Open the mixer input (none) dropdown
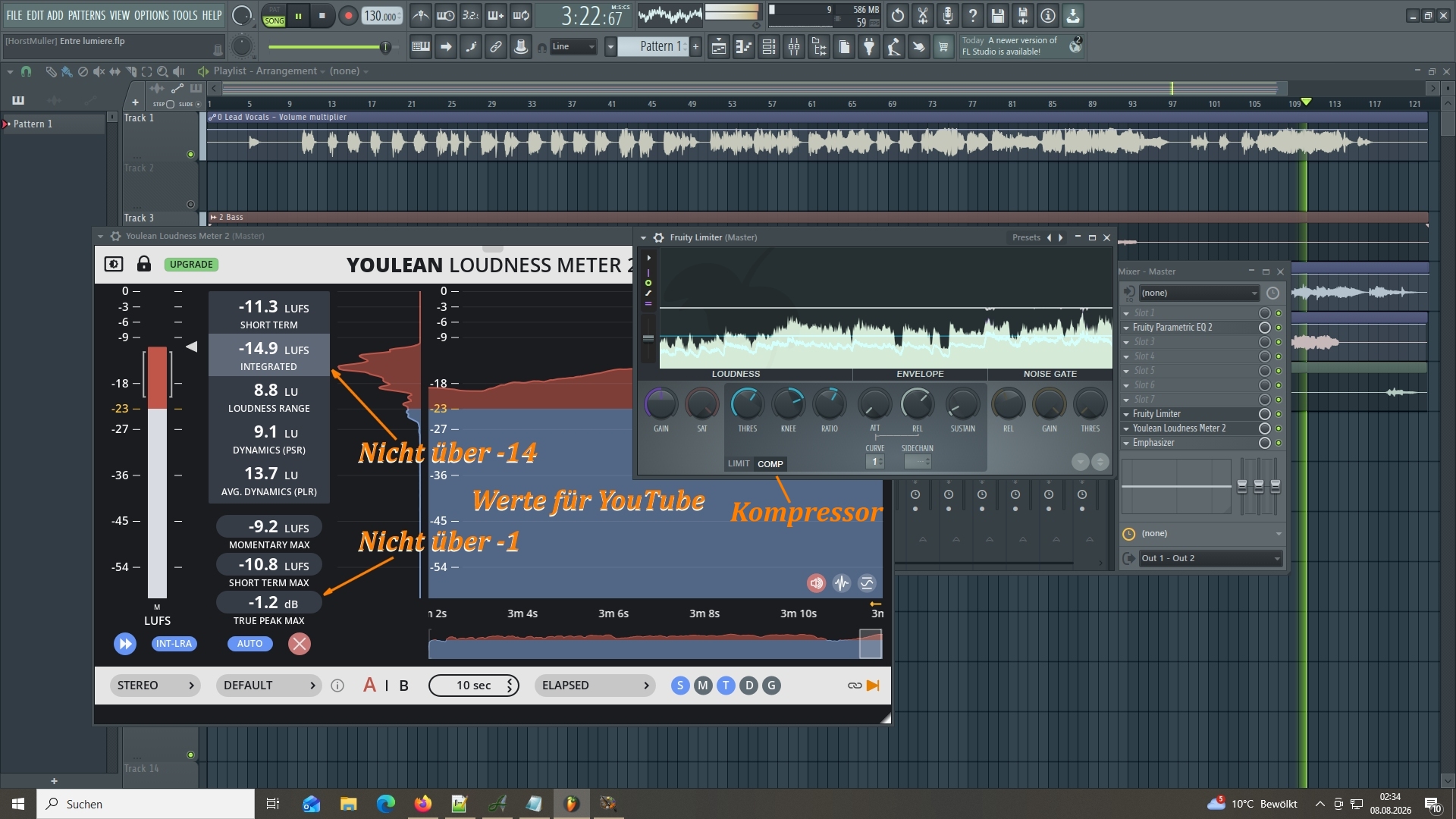This screenshot has width=1456, height=819. [1199, 293]
